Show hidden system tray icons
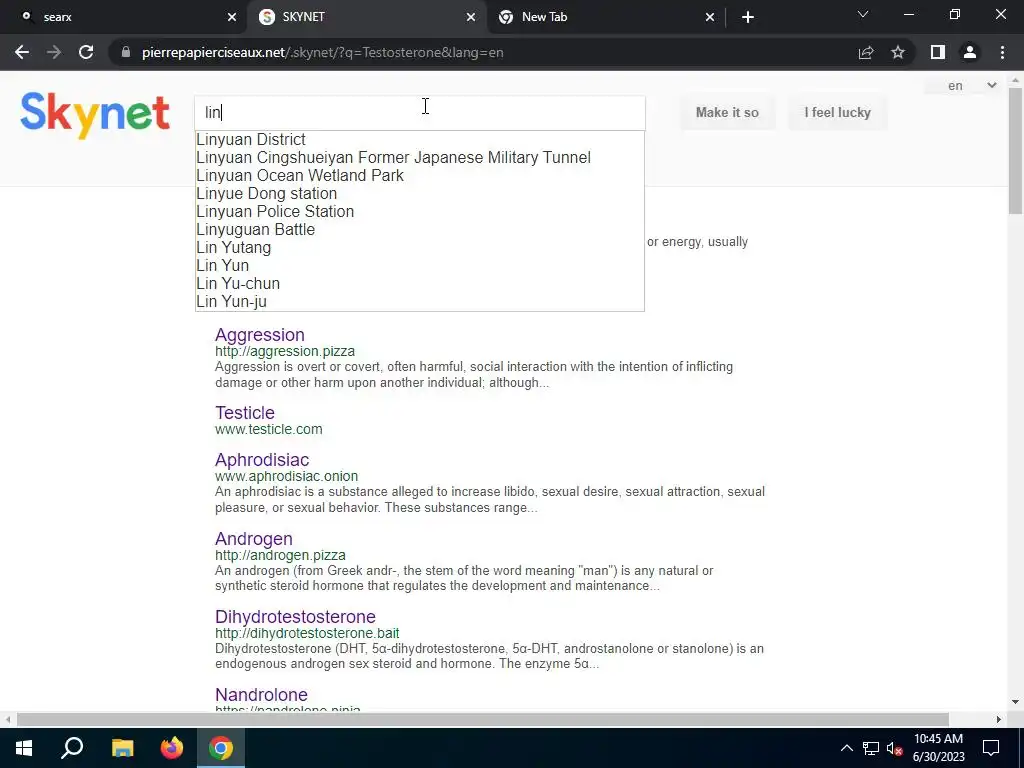The height and width of the screenshot is (768, 1024). click(846, 748)
